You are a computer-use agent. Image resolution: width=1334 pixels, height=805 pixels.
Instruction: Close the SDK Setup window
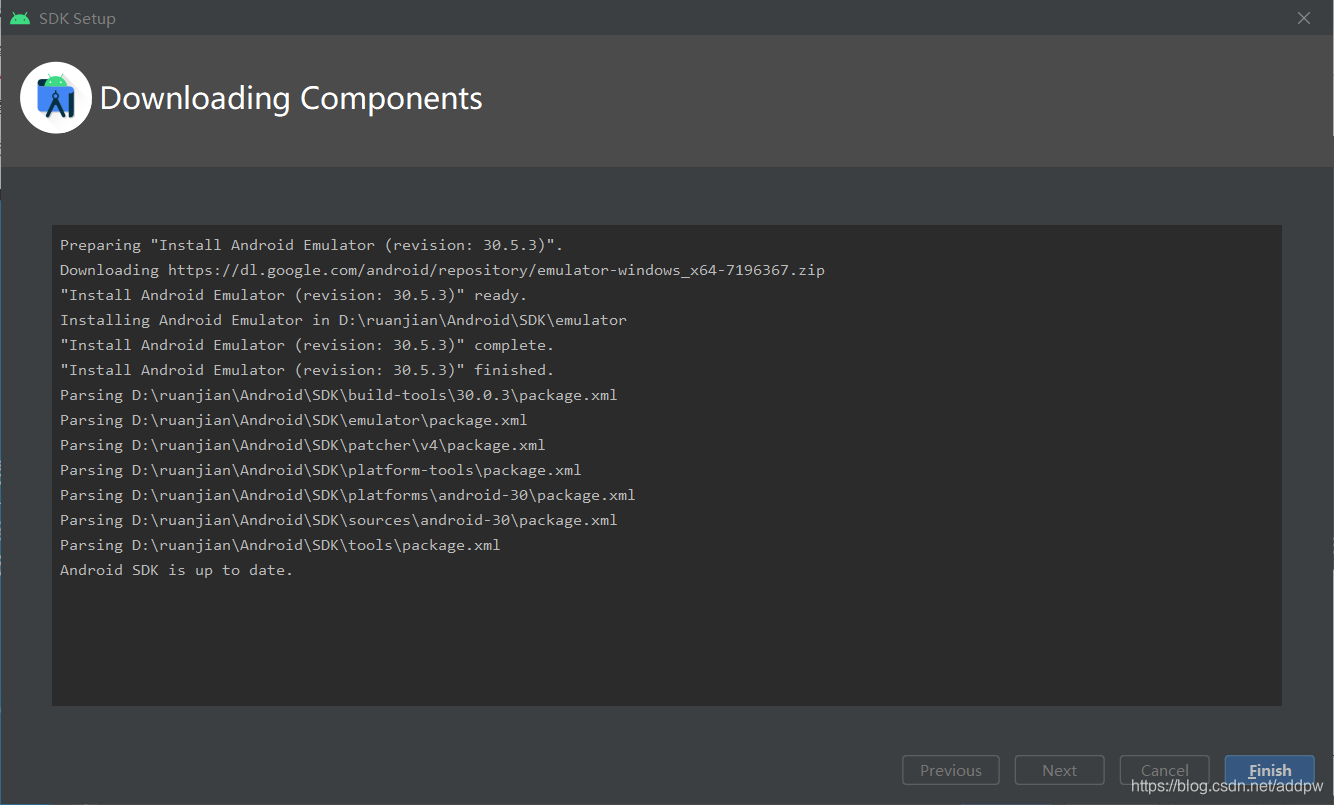point(1303,18)
